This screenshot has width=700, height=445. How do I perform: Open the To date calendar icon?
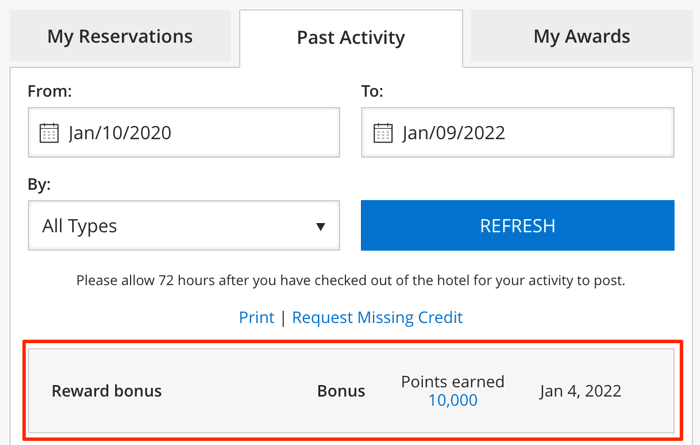tap(383, 133)
